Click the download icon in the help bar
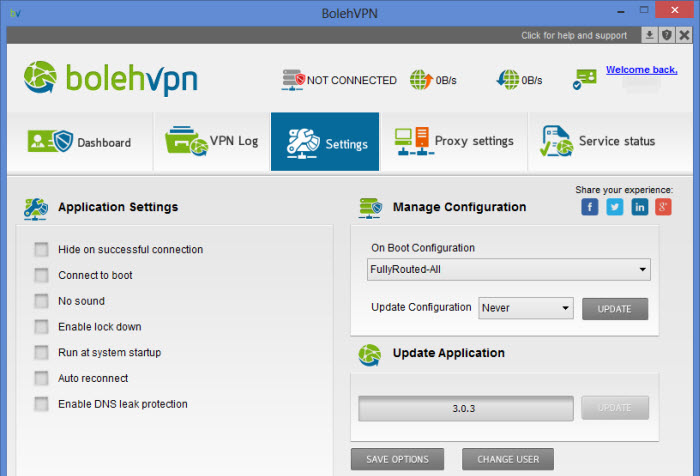The height and width of the screenshot is (476, 700). pos(650,35)
